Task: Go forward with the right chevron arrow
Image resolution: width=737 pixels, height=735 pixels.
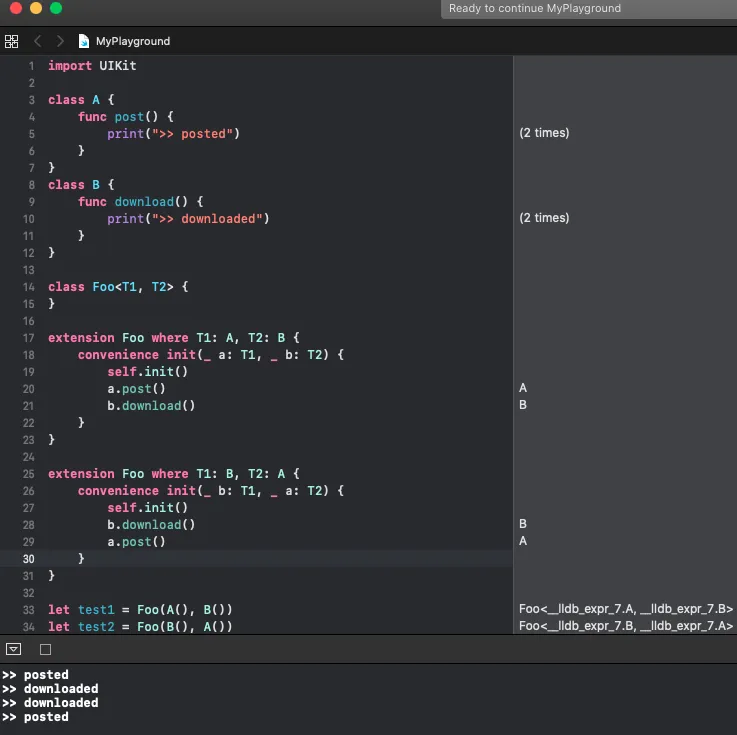Action: click(60, 41)
